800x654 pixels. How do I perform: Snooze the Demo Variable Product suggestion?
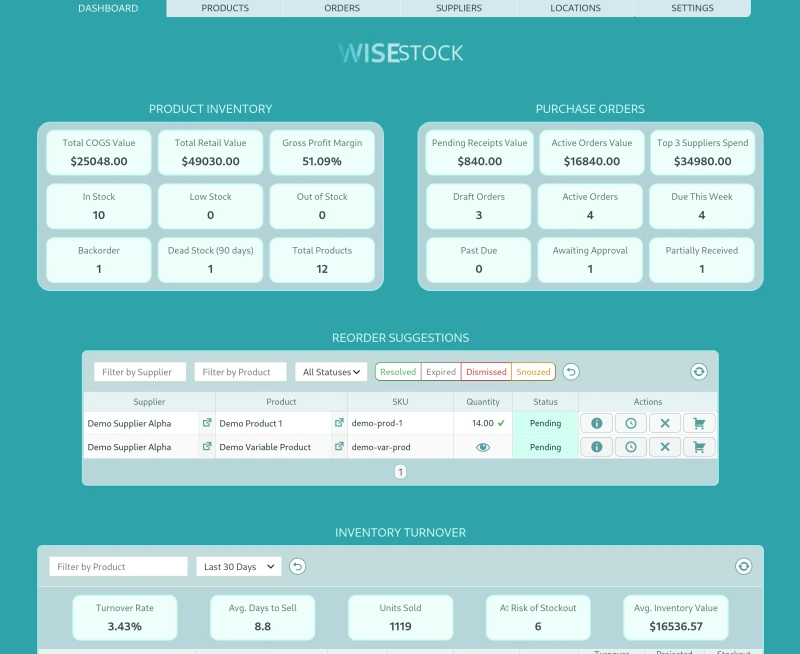tap(631, 447)
